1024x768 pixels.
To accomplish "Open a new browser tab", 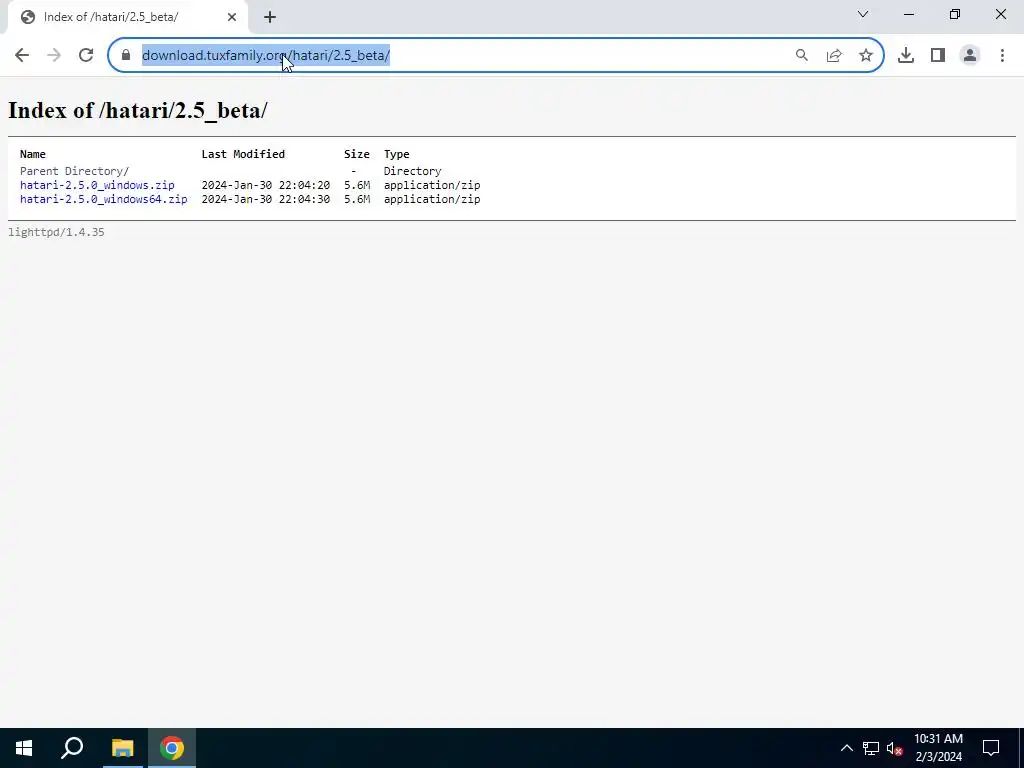I will pyautogui.click(x=270, y=18).
